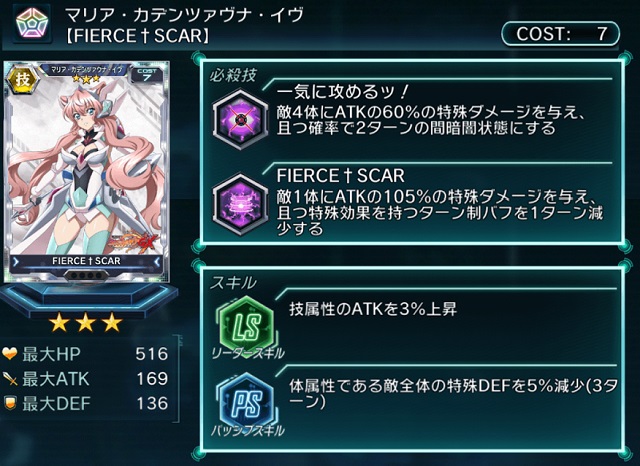
Task: Tap the rainbow pentagon rarity icon
Action: 32,23
